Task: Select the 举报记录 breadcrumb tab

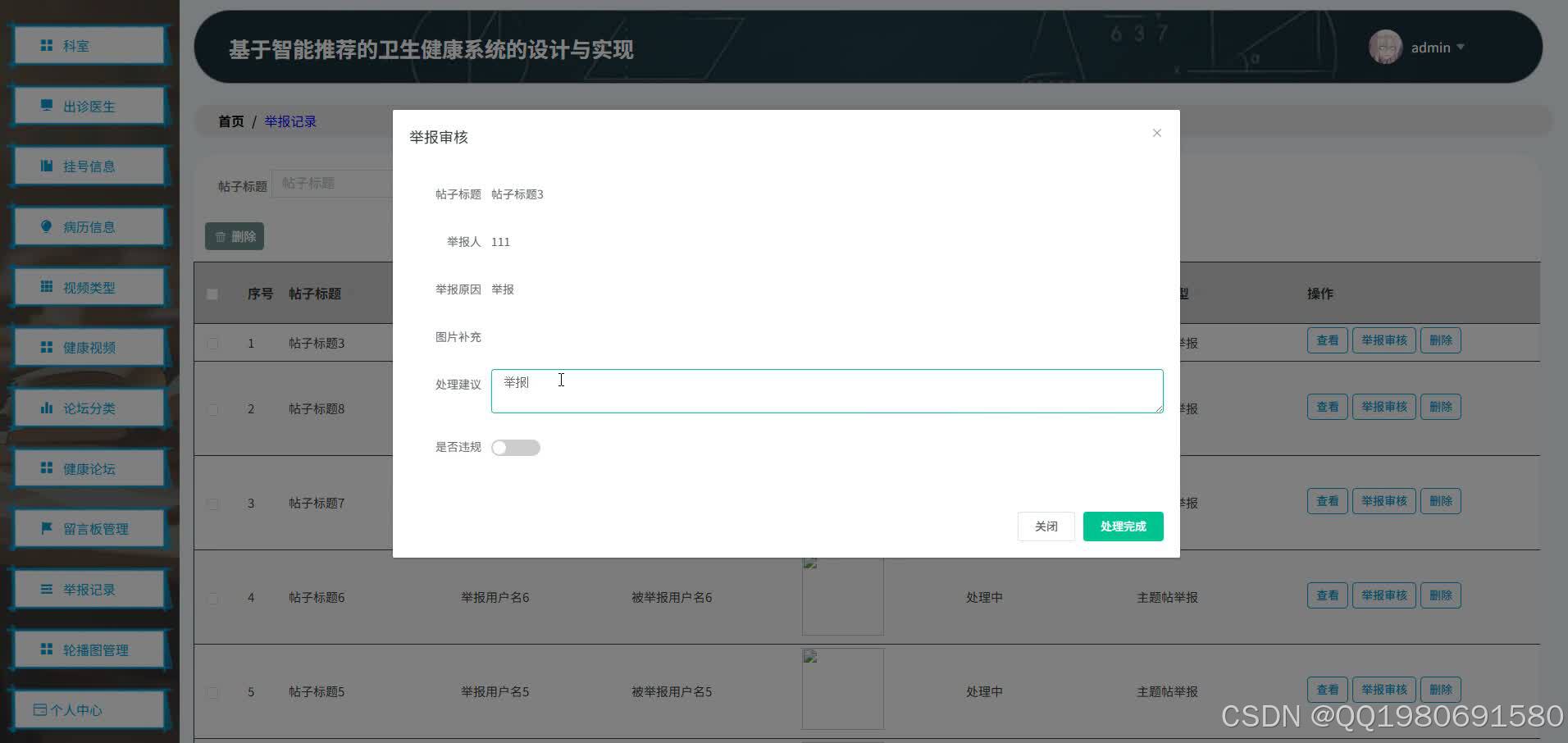Action: [289, 121]
